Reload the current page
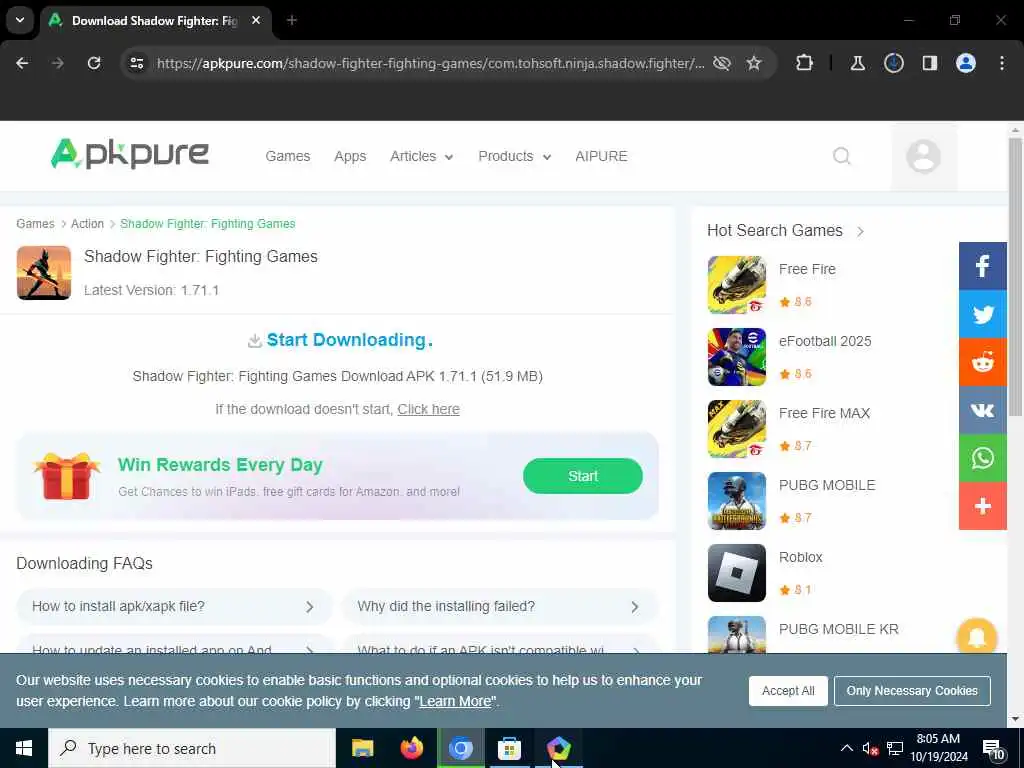 pos(94,63)
